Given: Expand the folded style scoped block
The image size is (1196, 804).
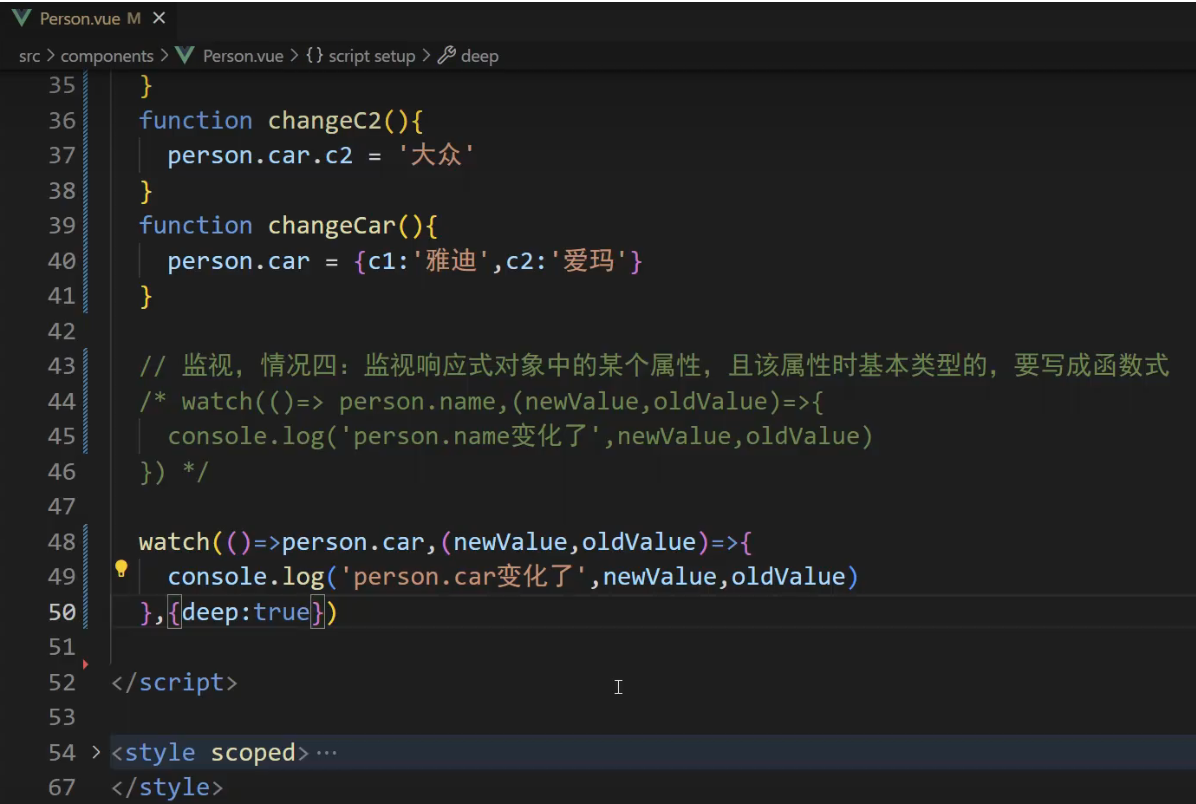Looking at the screenshot, I should click(x=95, y=752).
